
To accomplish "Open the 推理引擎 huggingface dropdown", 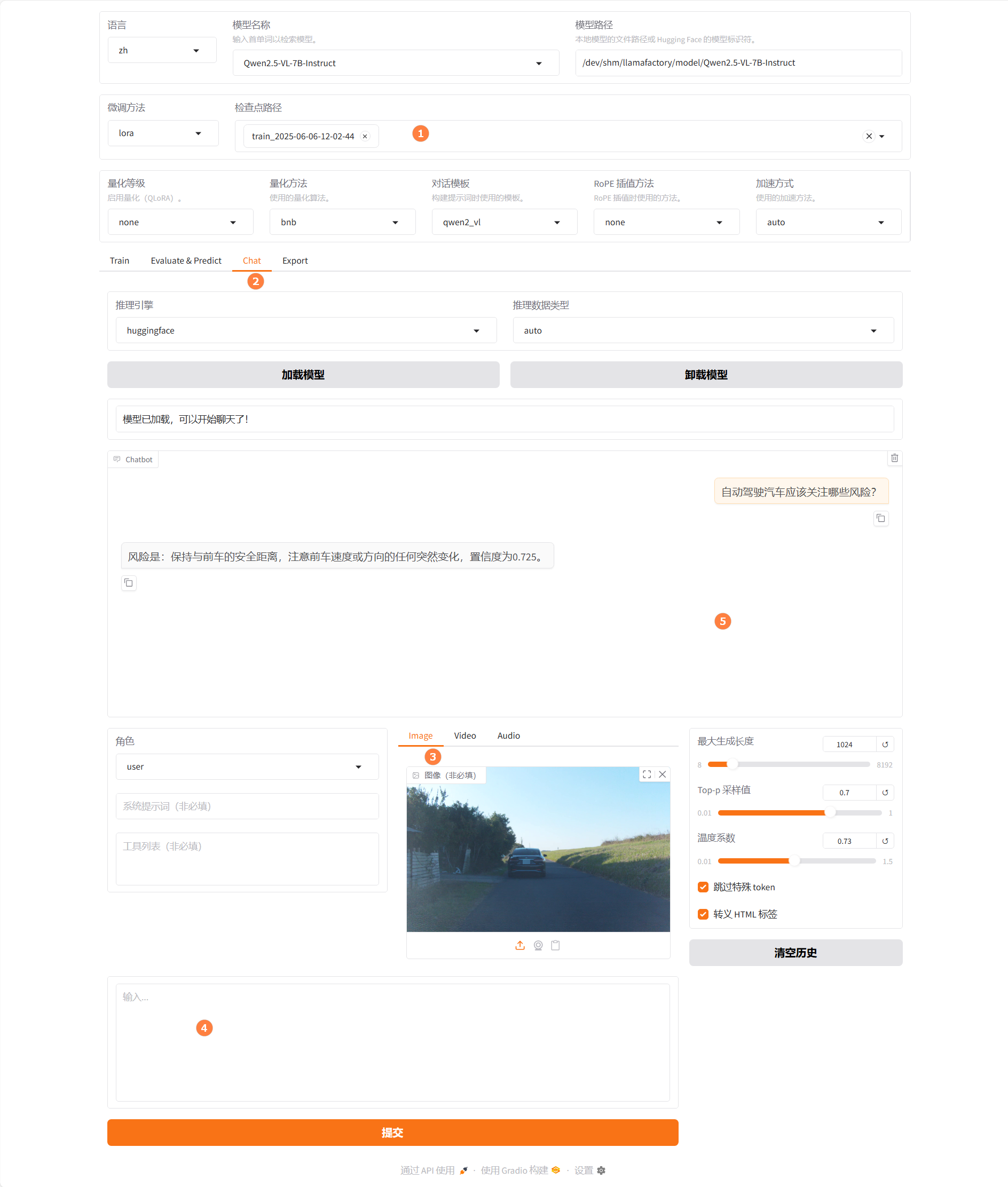I will [306, 331].
